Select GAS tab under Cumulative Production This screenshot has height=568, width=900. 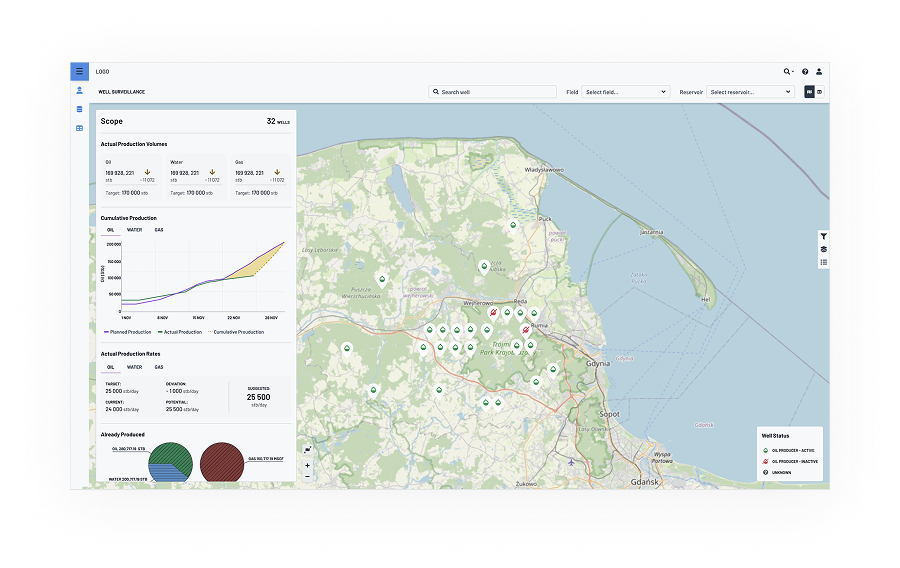(159, 230)
